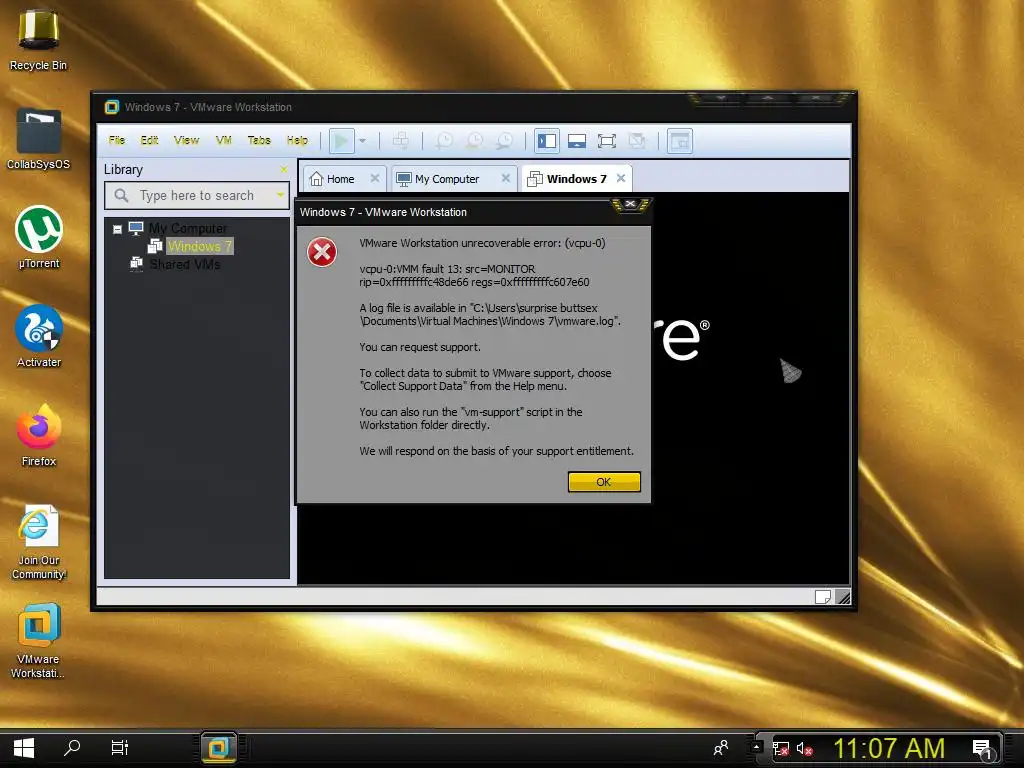
Task: Toggle the thumbnail bar view icon
Action: tap(577, 140)
